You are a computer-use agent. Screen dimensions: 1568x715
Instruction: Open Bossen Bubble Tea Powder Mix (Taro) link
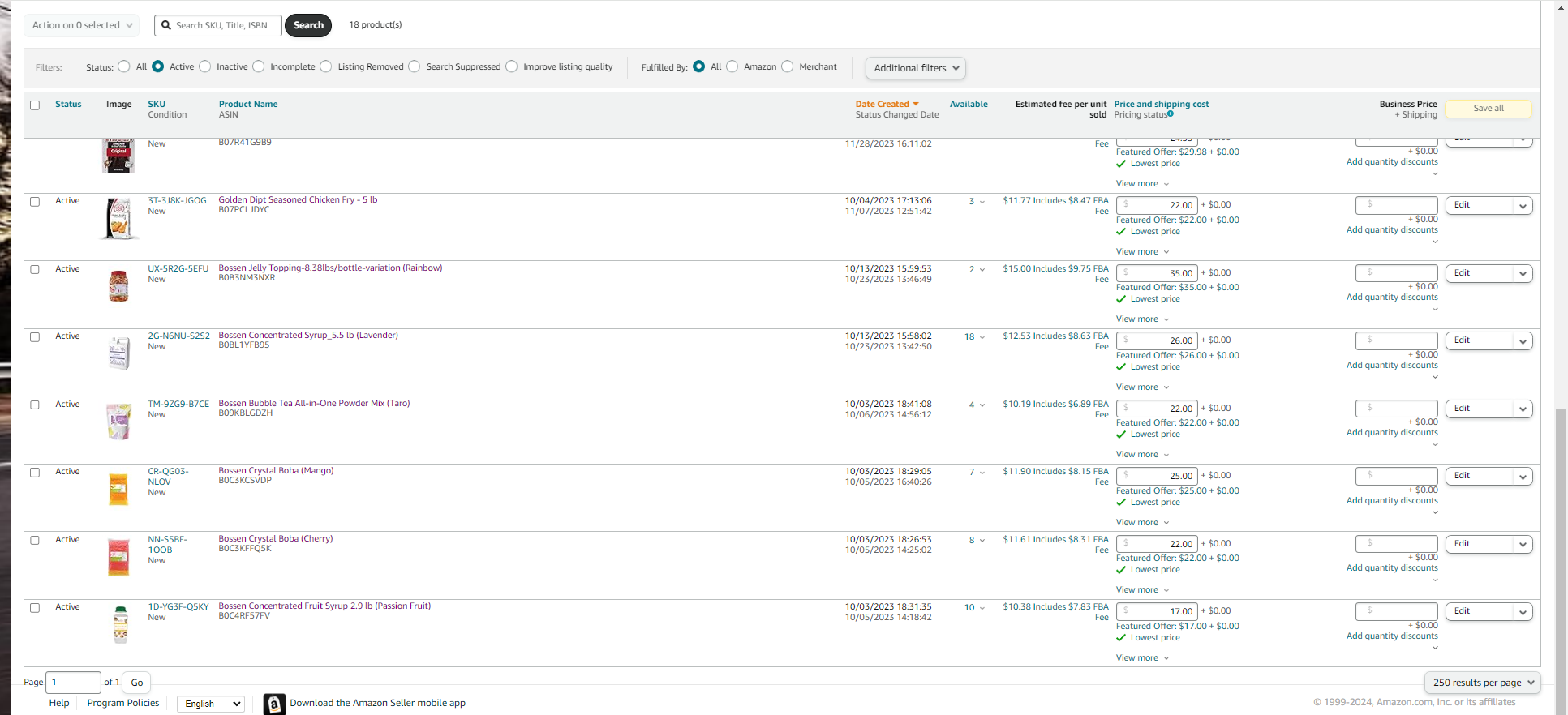tap(314, 404)
